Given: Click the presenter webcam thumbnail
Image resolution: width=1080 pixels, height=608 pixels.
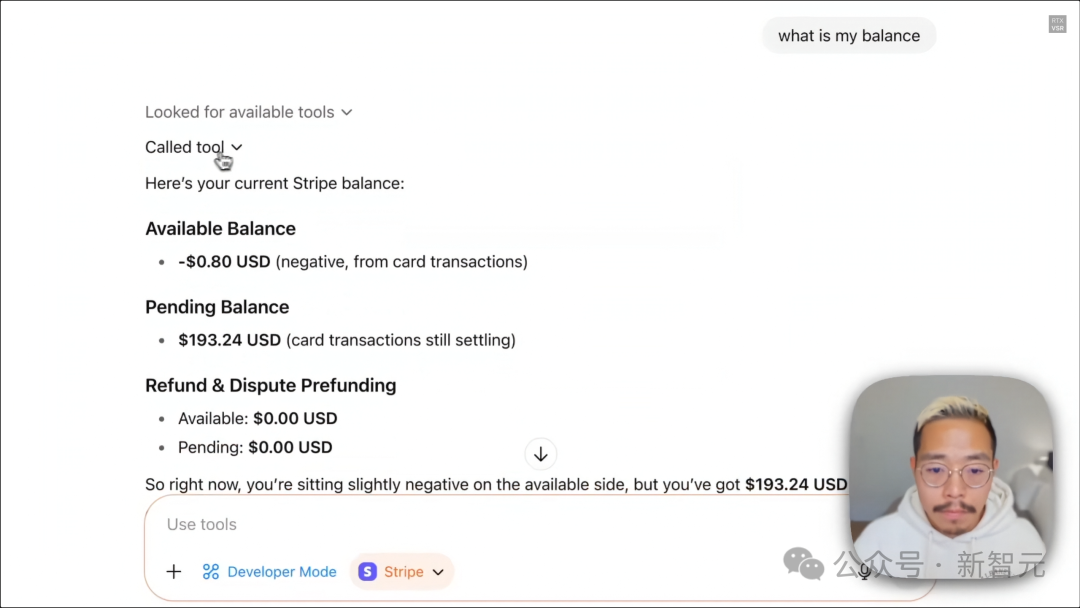Looking at the screenshot, I should pos(950,475).
